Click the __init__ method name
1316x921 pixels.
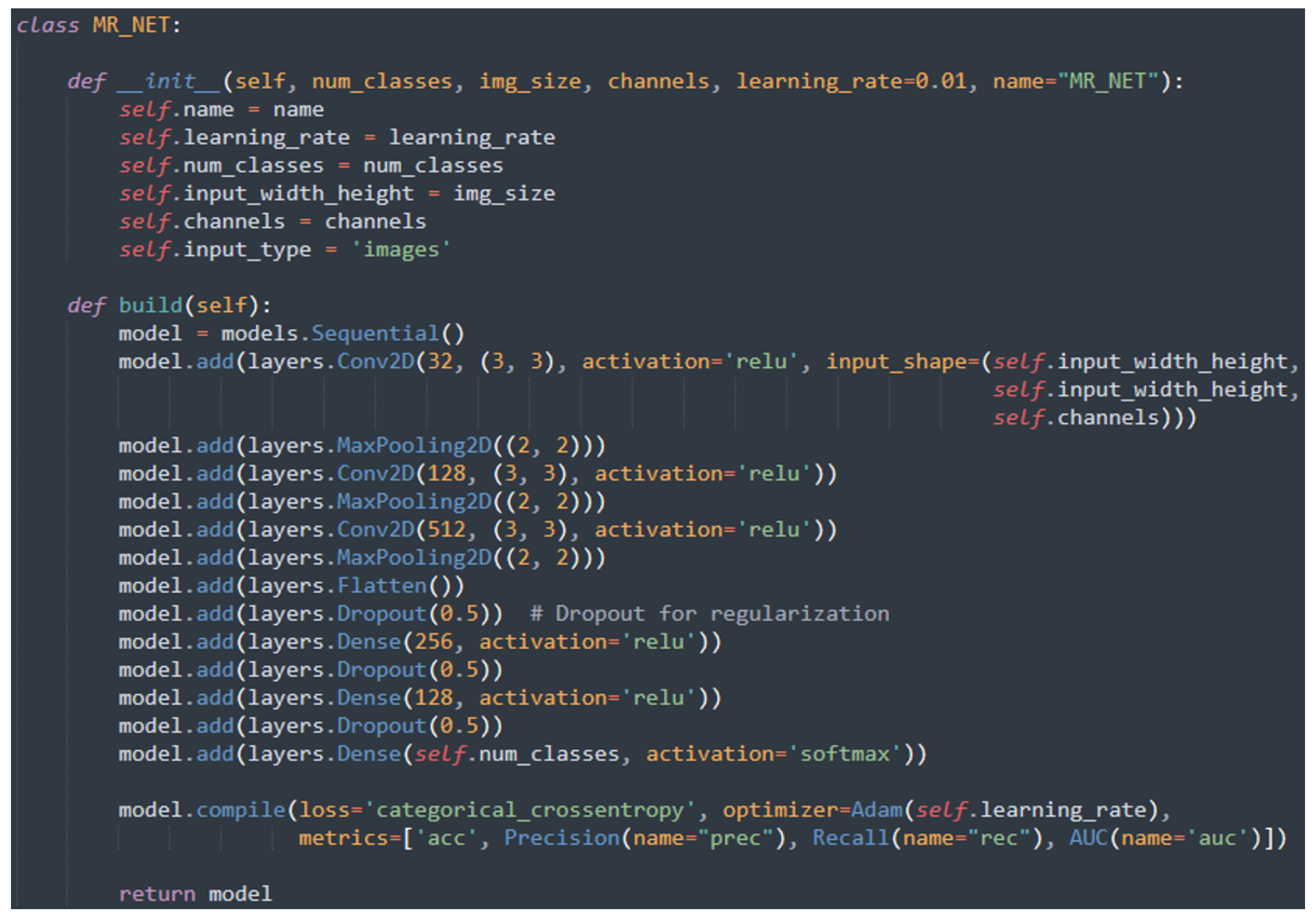click(x=169, y=81)
